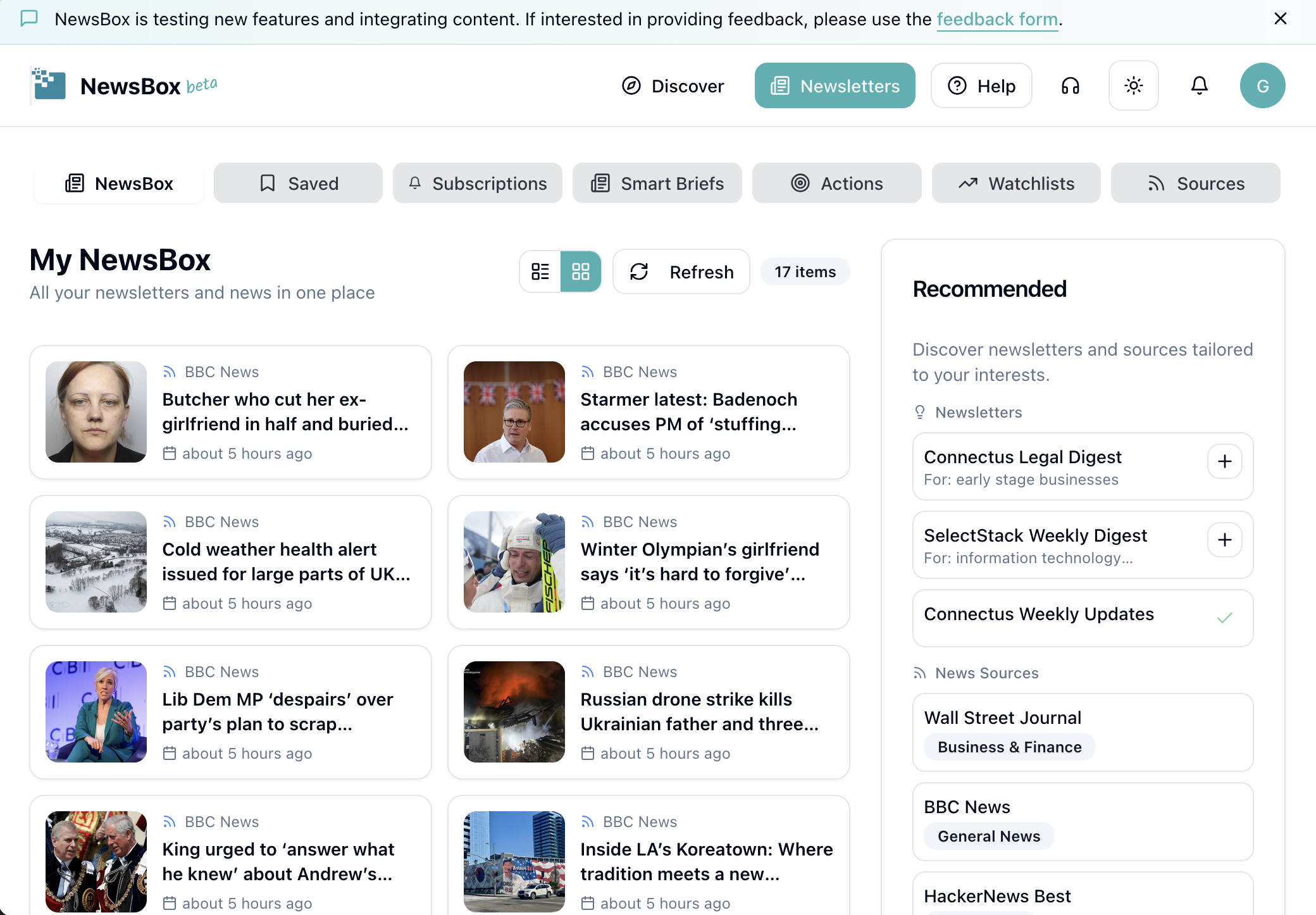The height and width of the screenshot is (915, 1316).
Task: Open the user avatar G menu
Action: [1262, 85]
